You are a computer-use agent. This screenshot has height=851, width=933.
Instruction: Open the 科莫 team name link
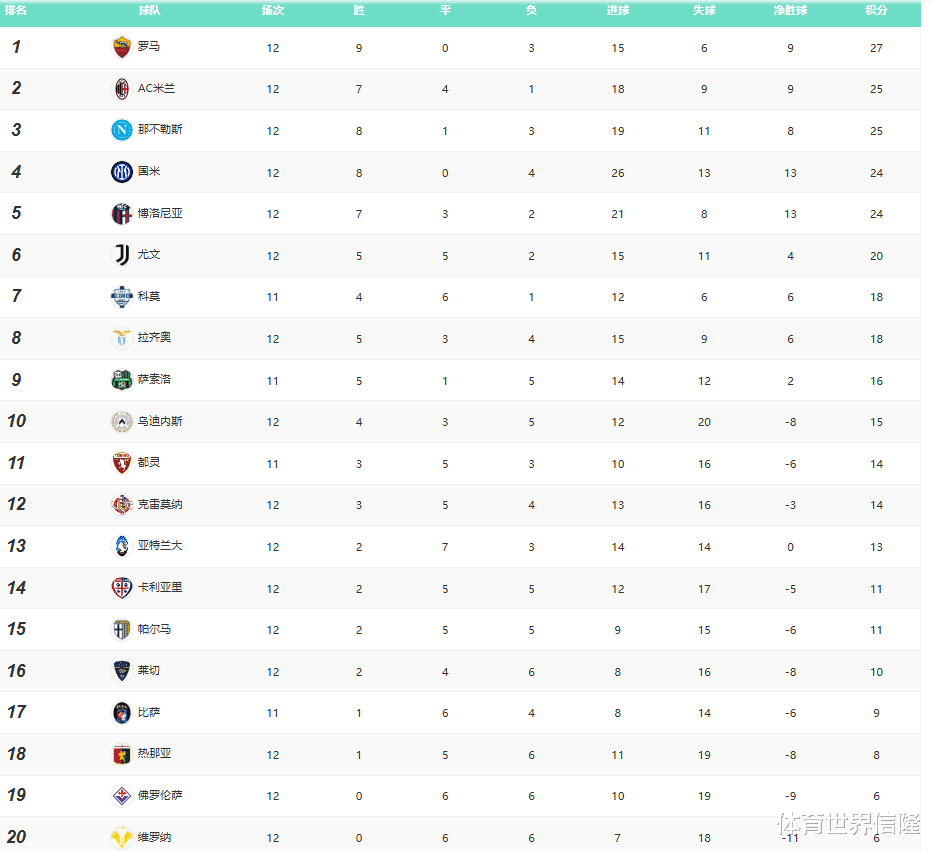point(149,297)
